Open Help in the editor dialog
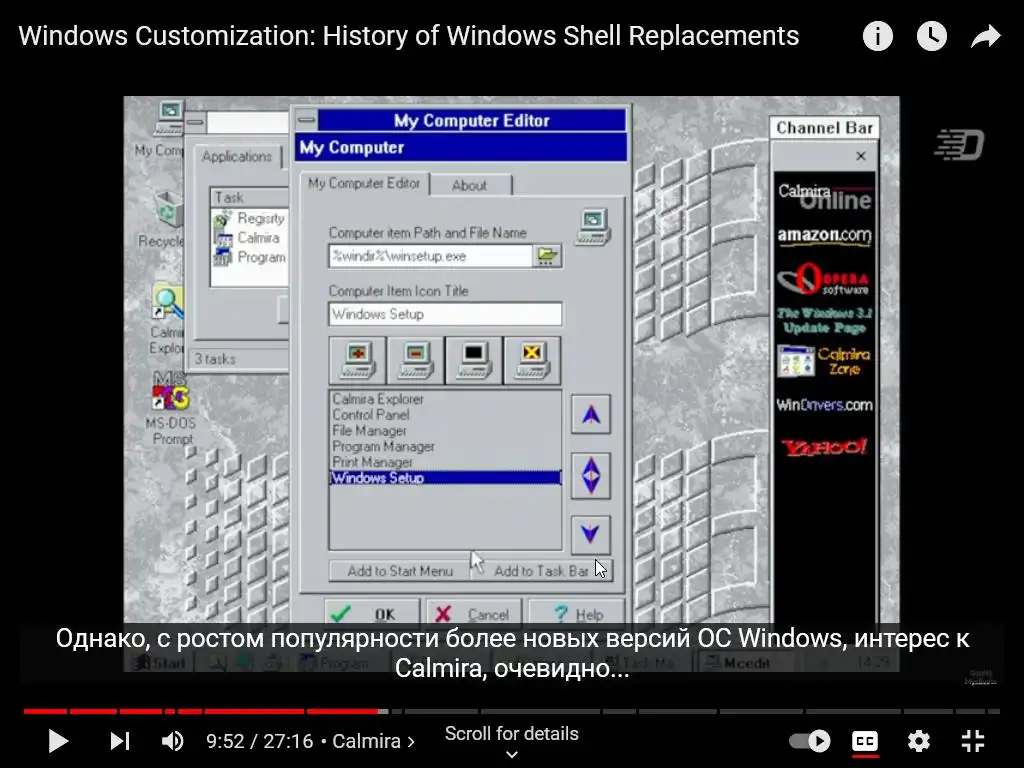This screenshot has height=768, width=1024. pos(576,614)
